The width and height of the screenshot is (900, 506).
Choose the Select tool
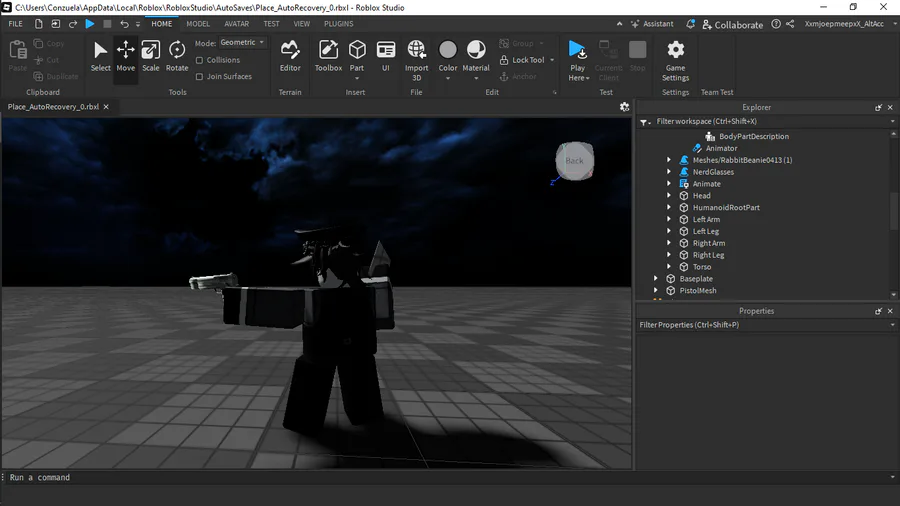[x=100, y=56]
